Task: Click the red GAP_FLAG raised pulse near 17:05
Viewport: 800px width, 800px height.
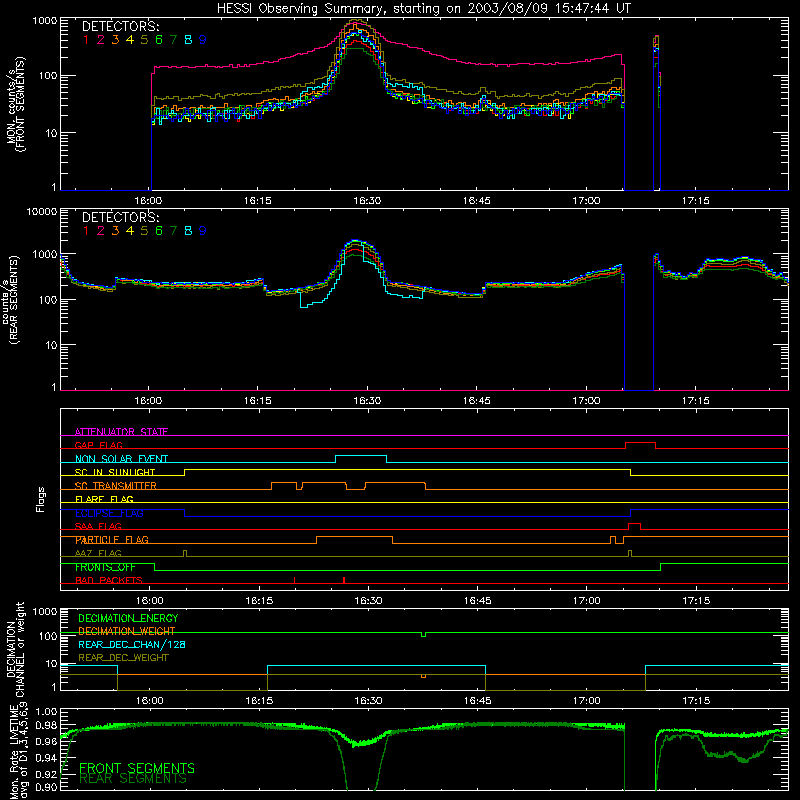Action: coord(640,445)
